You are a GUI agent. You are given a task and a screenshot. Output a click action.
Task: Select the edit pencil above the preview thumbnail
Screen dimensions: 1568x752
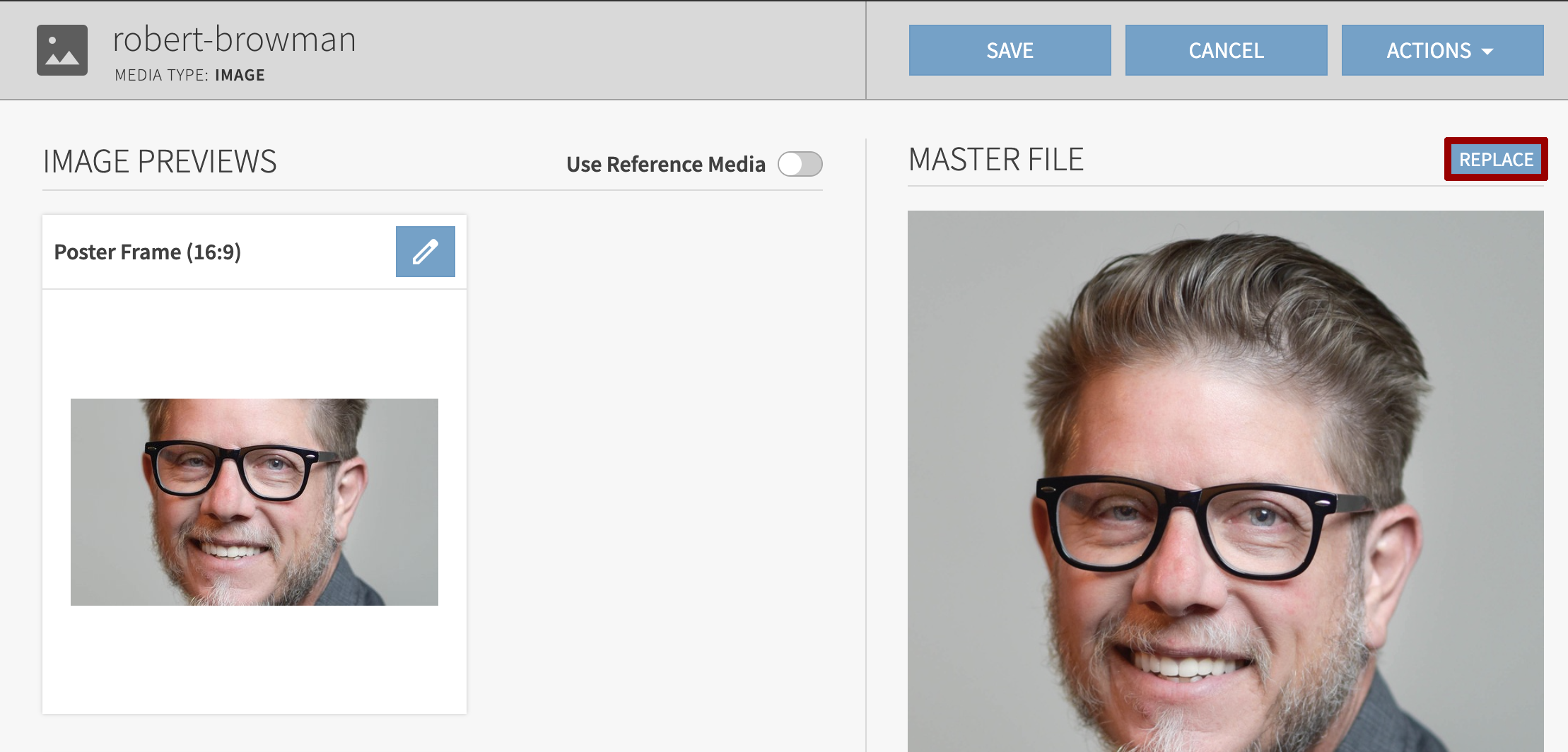[x=425, y=251]
